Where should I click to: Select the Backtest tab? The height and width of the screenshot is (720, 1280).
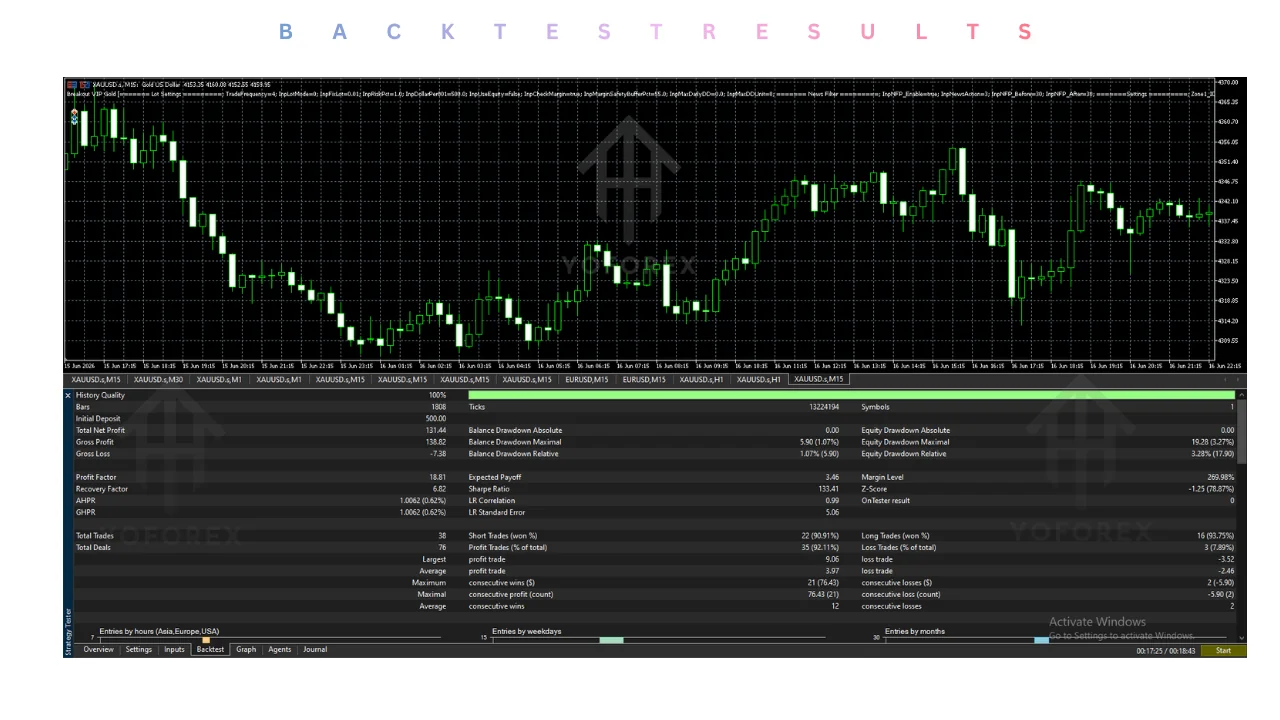coord(210,650)
